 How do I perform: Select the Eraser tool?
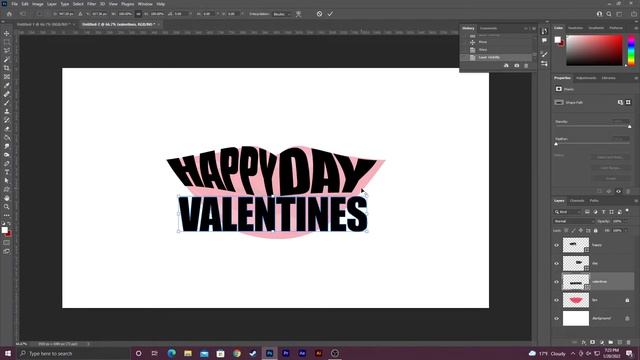(7, 129)
